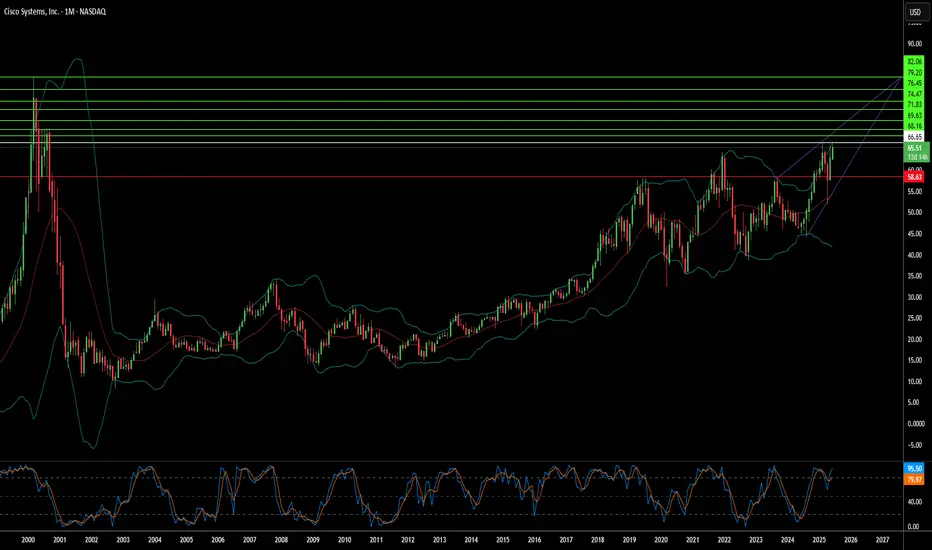The width and height of the screenshot is (932, 550).
Task: Click the 2016 label on time axis
Action: pyautogui.click(x=534, y=540)
